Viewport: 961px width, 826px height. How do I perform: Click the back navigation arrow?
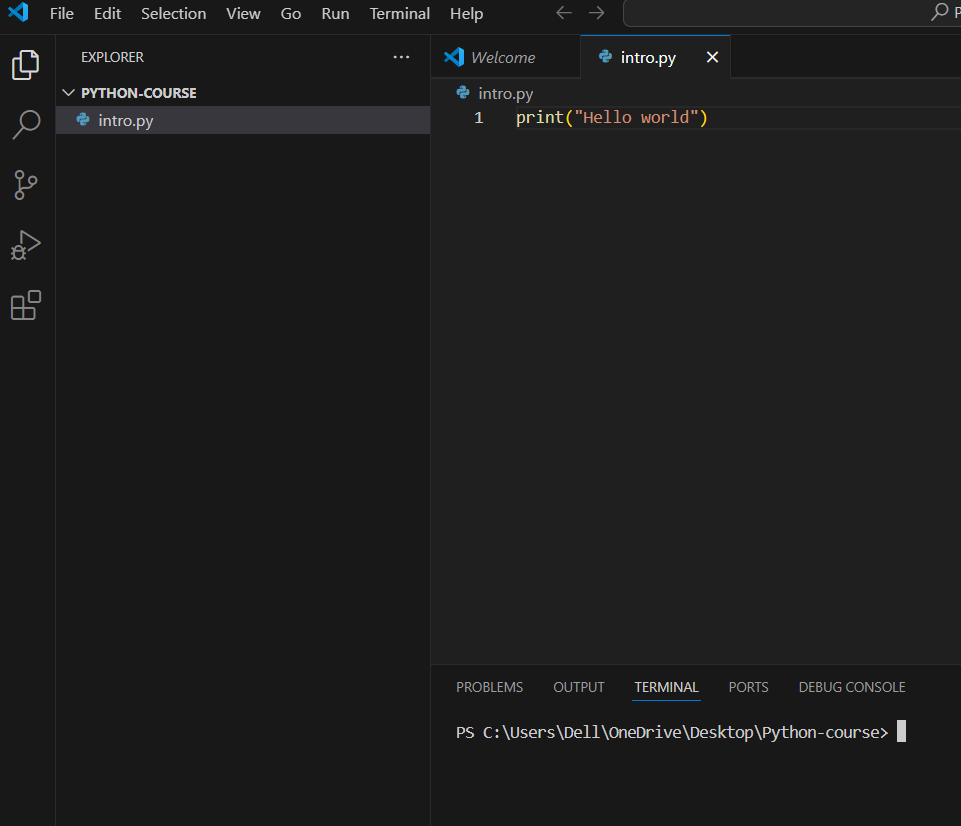[x=564, y=14]
